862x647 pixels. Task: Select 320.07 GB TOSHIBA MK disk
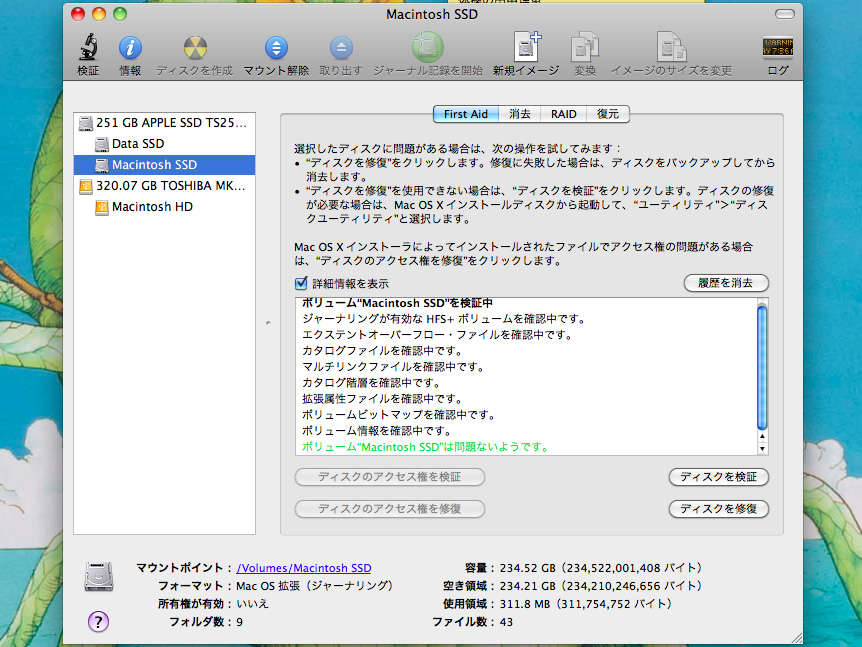[x=164, y=186]
